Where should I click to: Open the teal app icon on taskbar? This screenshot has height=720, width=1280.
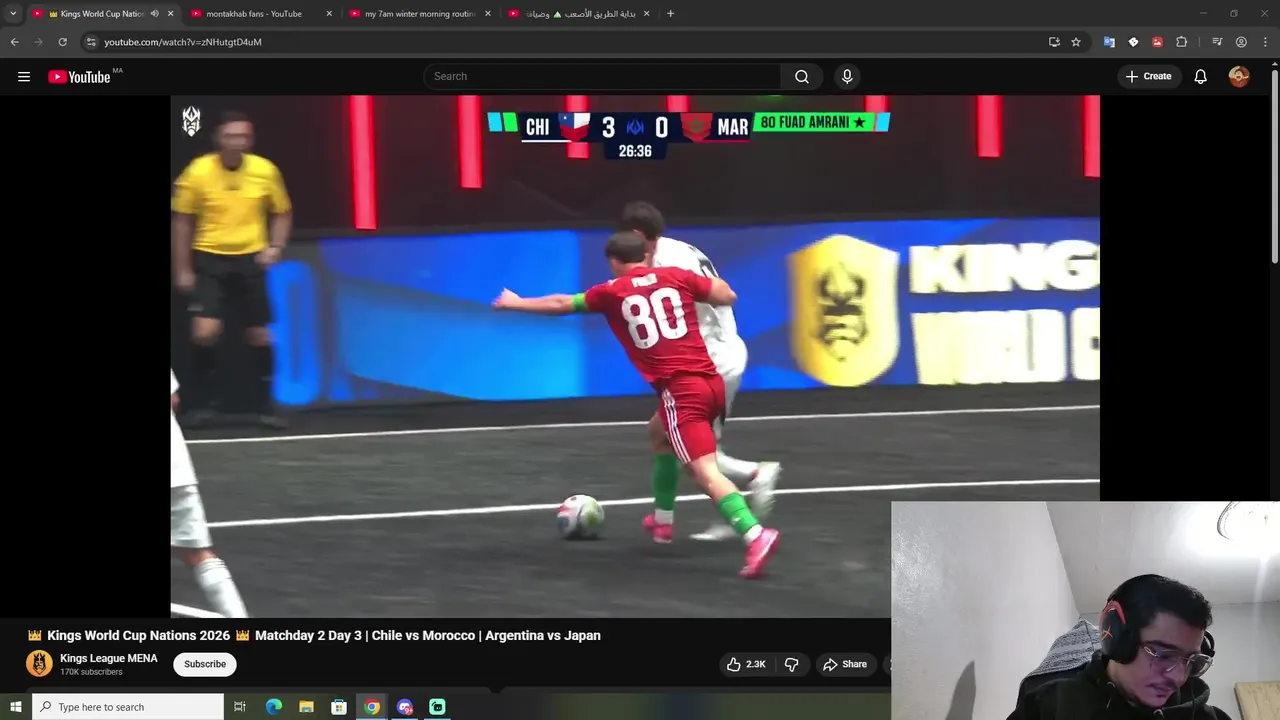click(x=437, y=707)
